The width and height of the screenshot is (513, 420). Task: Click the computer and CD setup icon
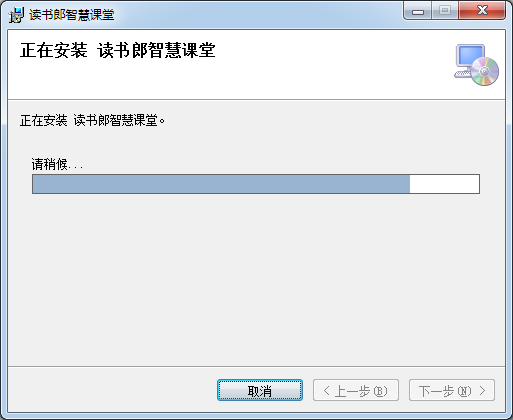click(476, 65)
